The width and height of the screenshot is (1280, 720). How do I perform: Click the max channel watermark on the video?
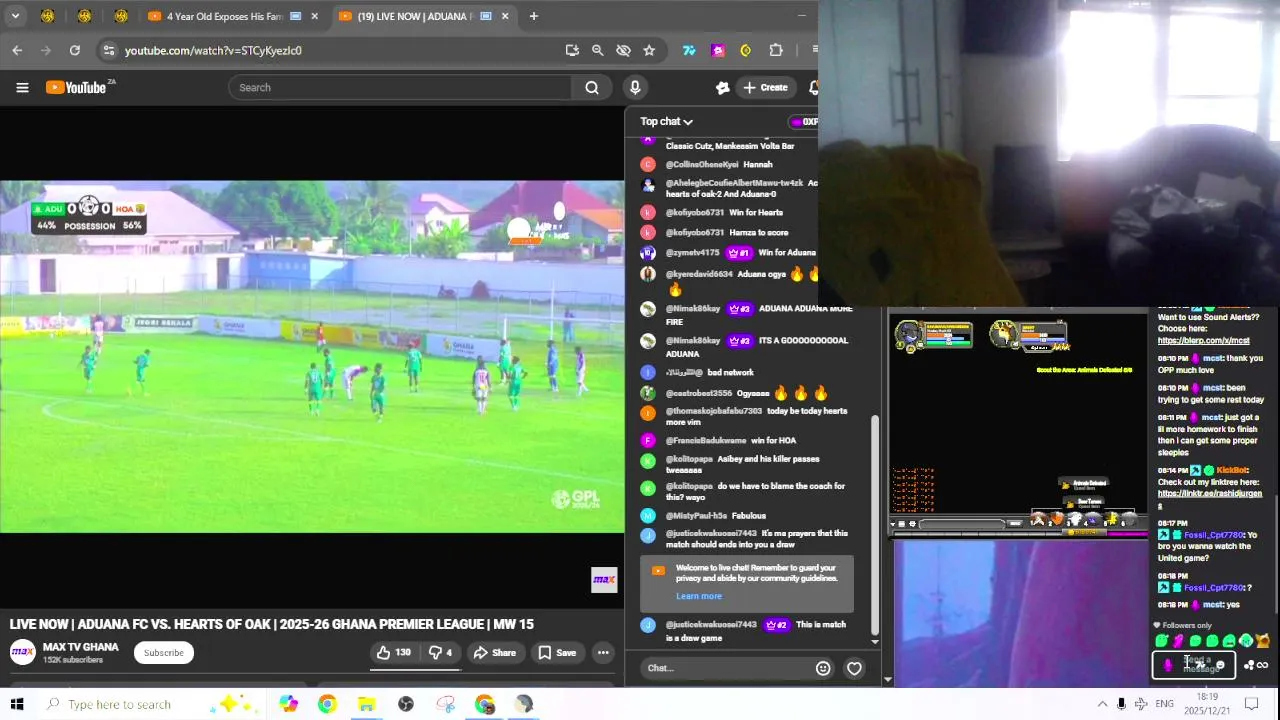coord(604,579)
